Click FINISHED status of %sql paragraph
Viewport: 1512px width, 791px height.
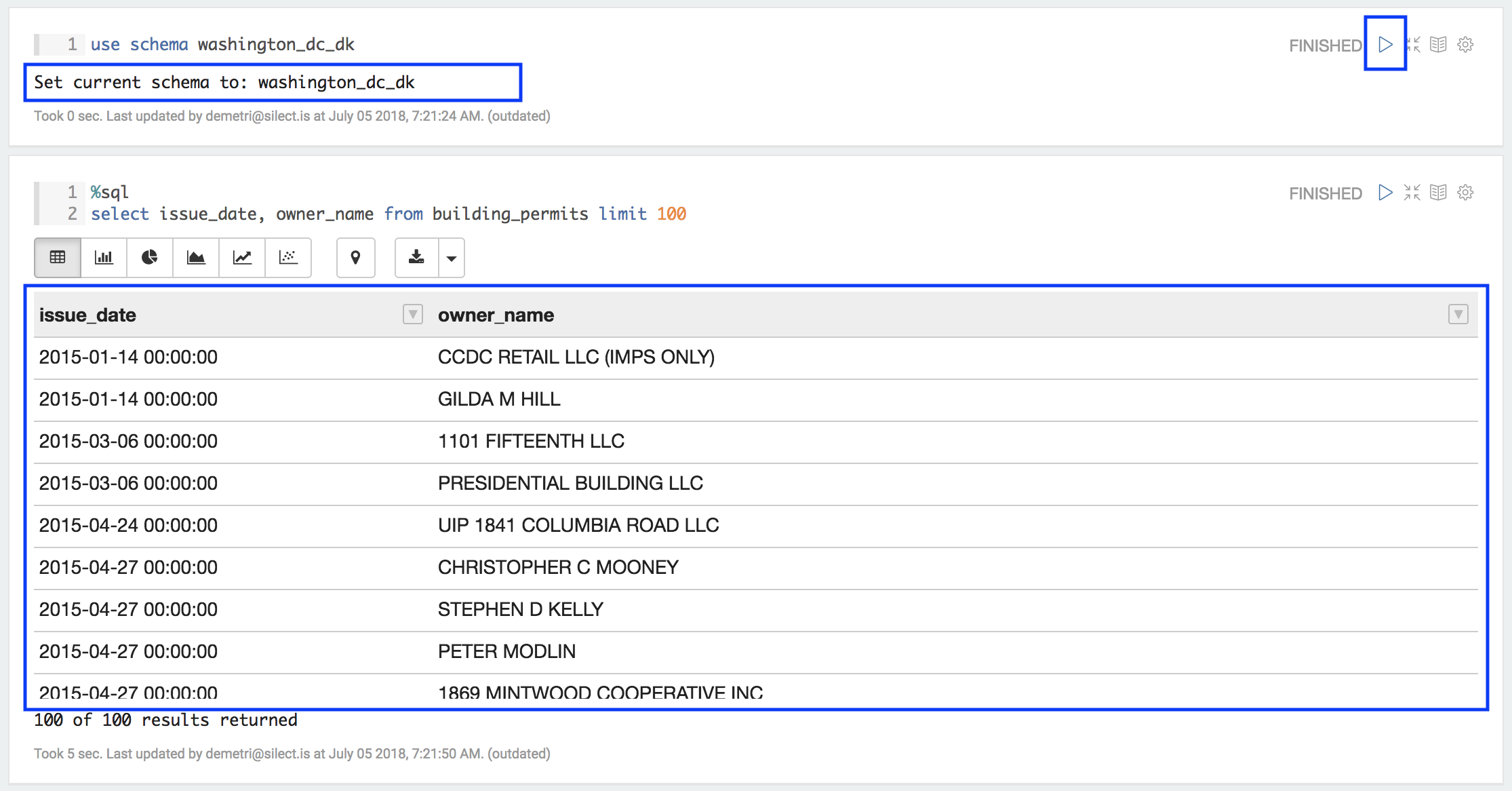pyautogui.click(x=1326, y=193)
